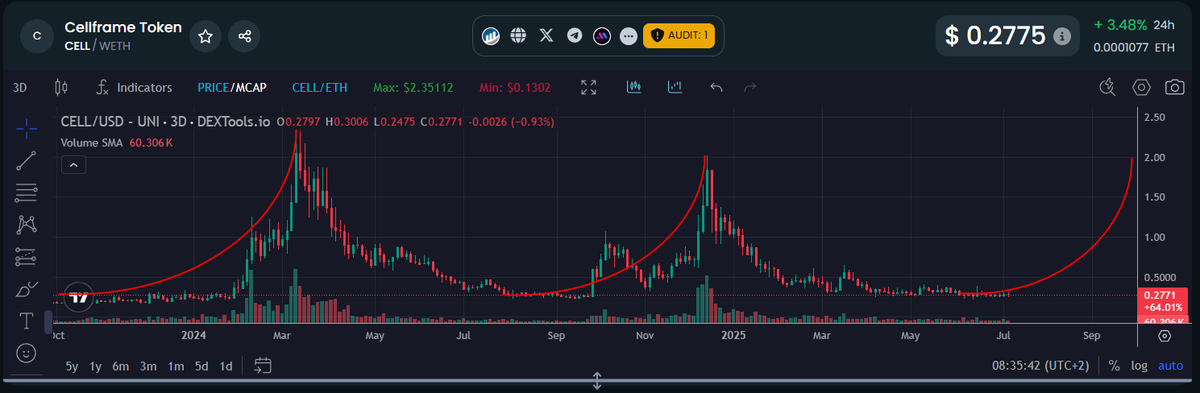Redo the chart action

coord(750,87)
